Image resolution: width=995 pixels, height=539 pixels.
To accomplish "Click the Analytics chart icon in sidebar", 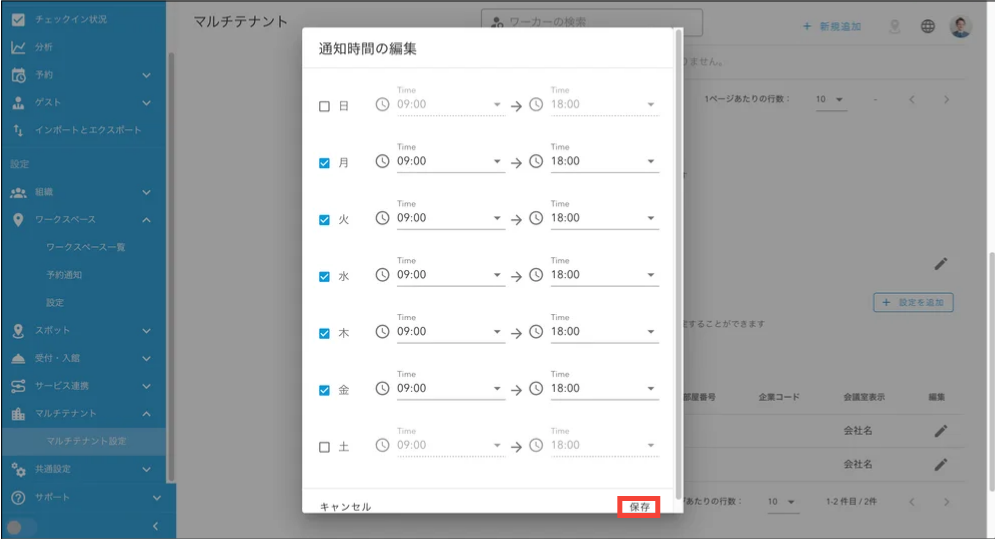I will (x=18, y=47).
